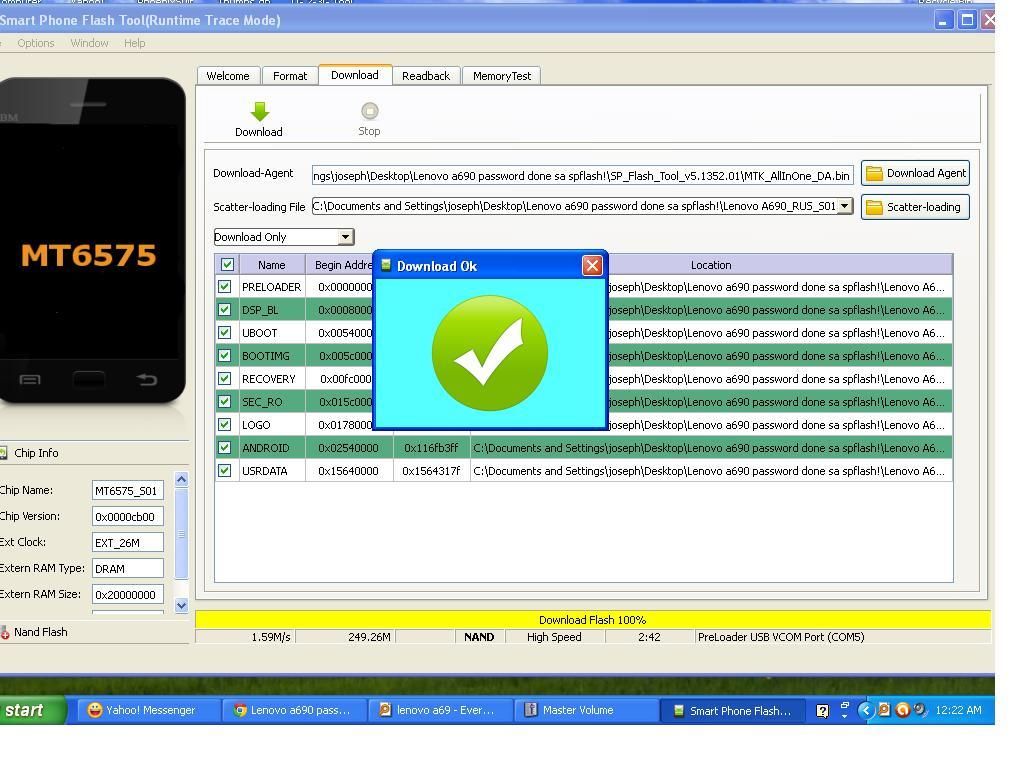Open the Download Only mode dropdown

(345, 237)
